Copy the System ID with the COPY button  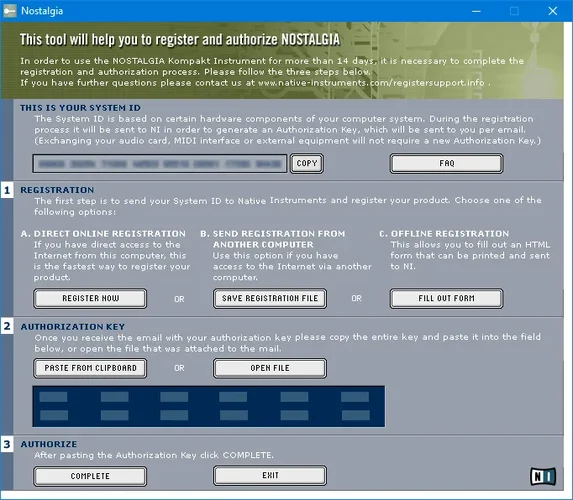(x=307, y=163)
